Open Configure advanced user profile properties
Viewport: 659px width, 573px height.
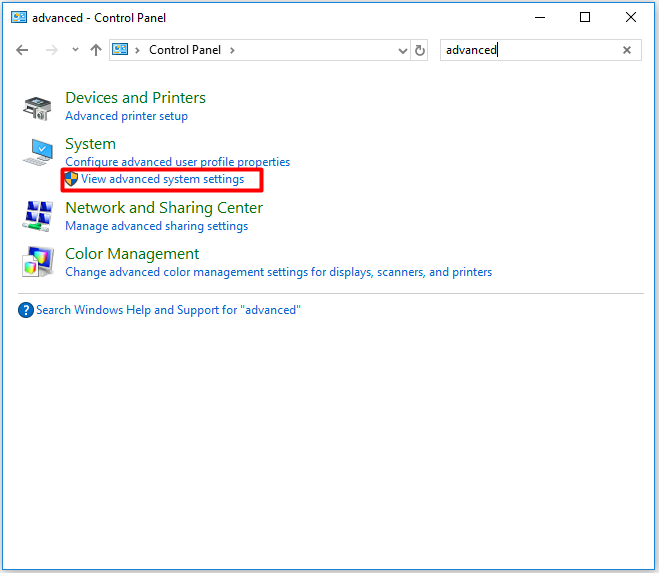[x=178, y=162]
